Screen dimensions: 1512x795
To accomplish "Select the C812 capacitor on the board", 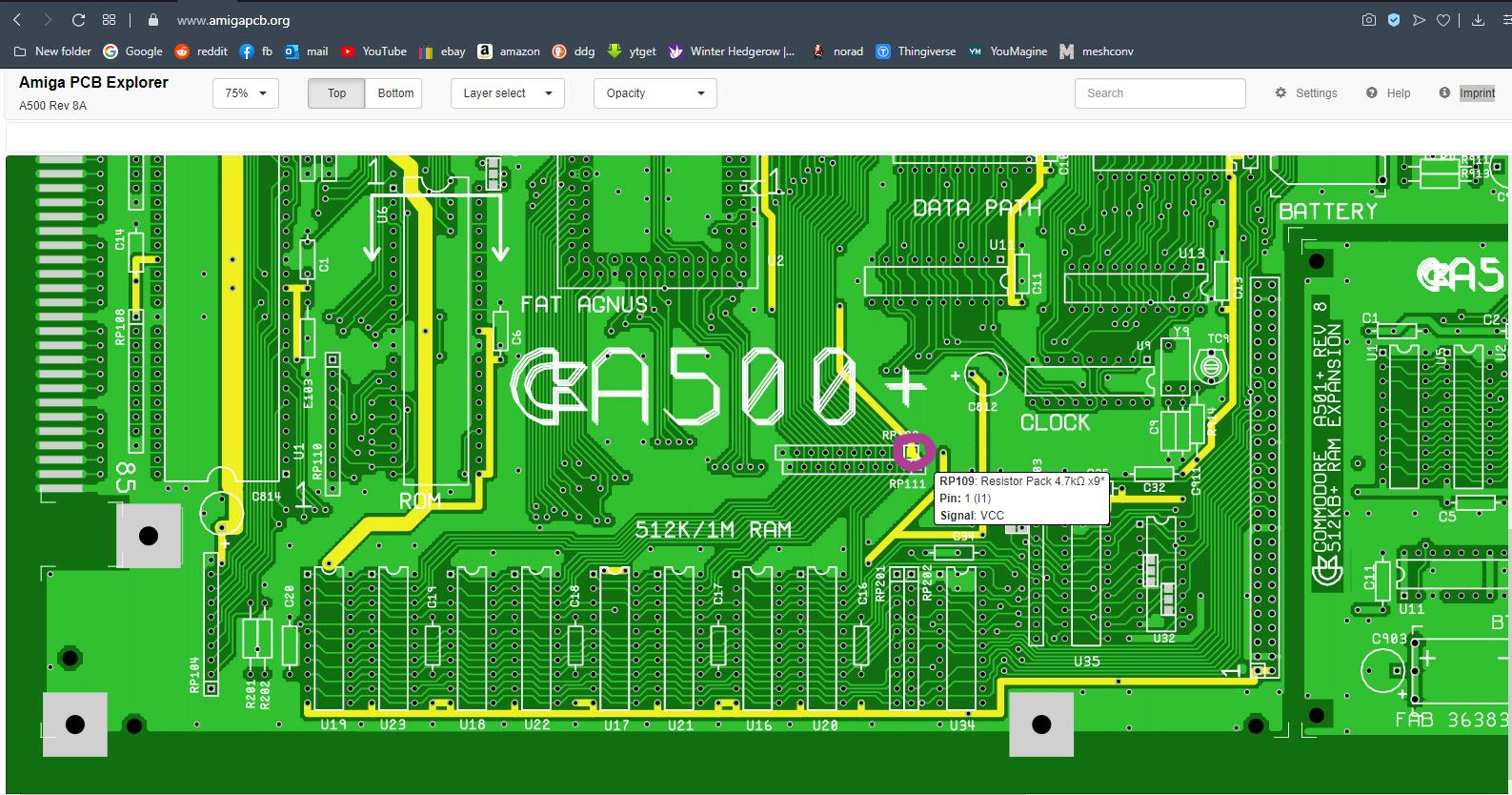I will click(986, 375).
